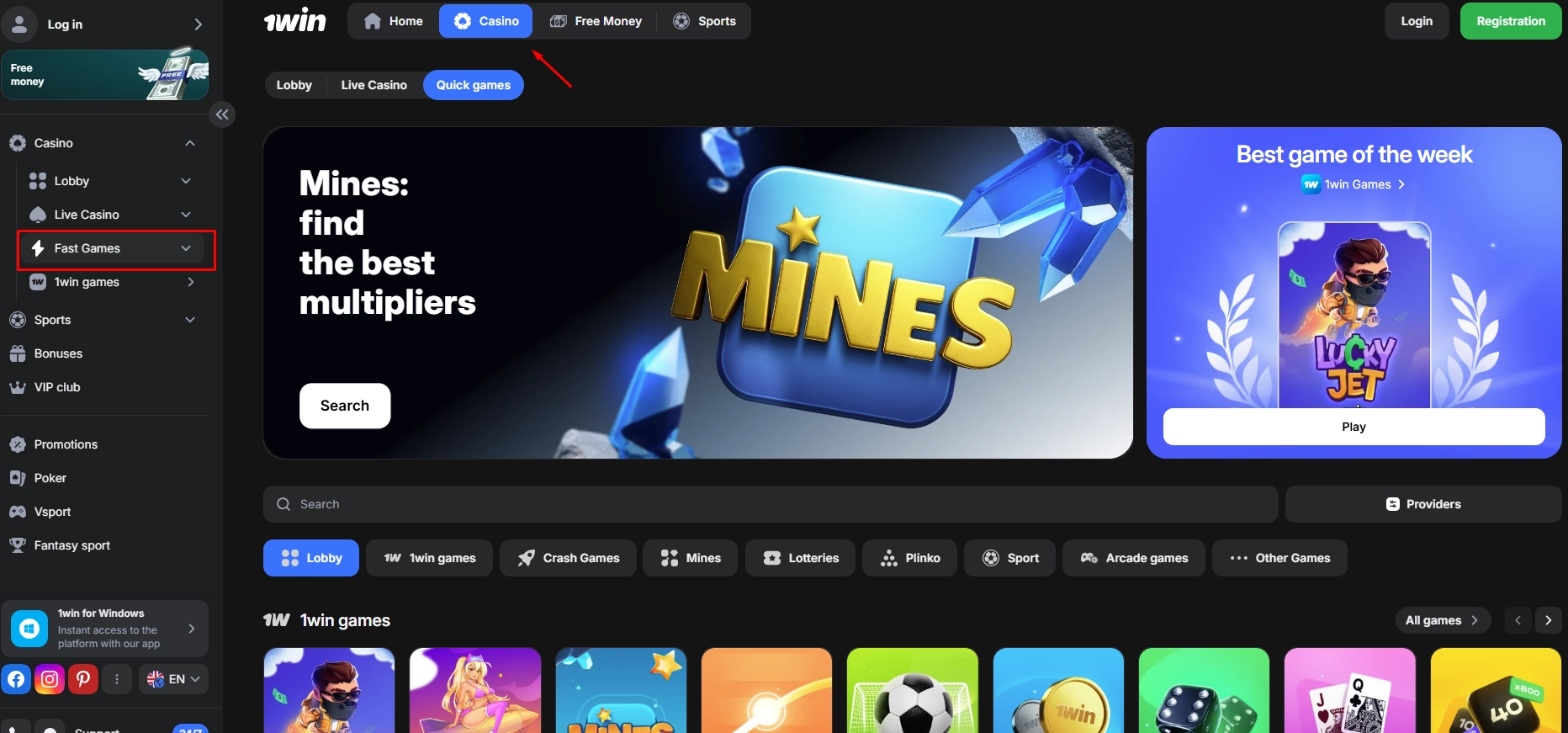Screen dimensions: 1568x733
Task: Filter by Arcade games category
Action: [x=1134, y=558]
